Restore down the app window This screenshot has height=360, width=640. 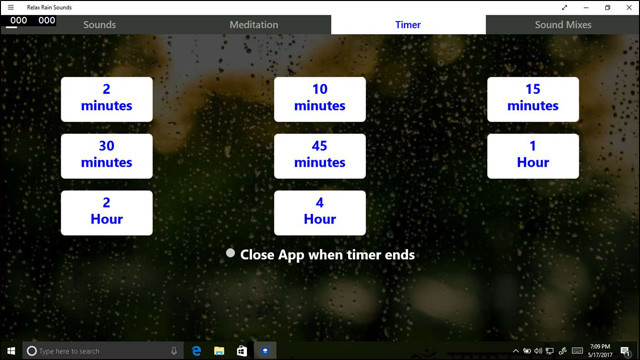point(607,7)
